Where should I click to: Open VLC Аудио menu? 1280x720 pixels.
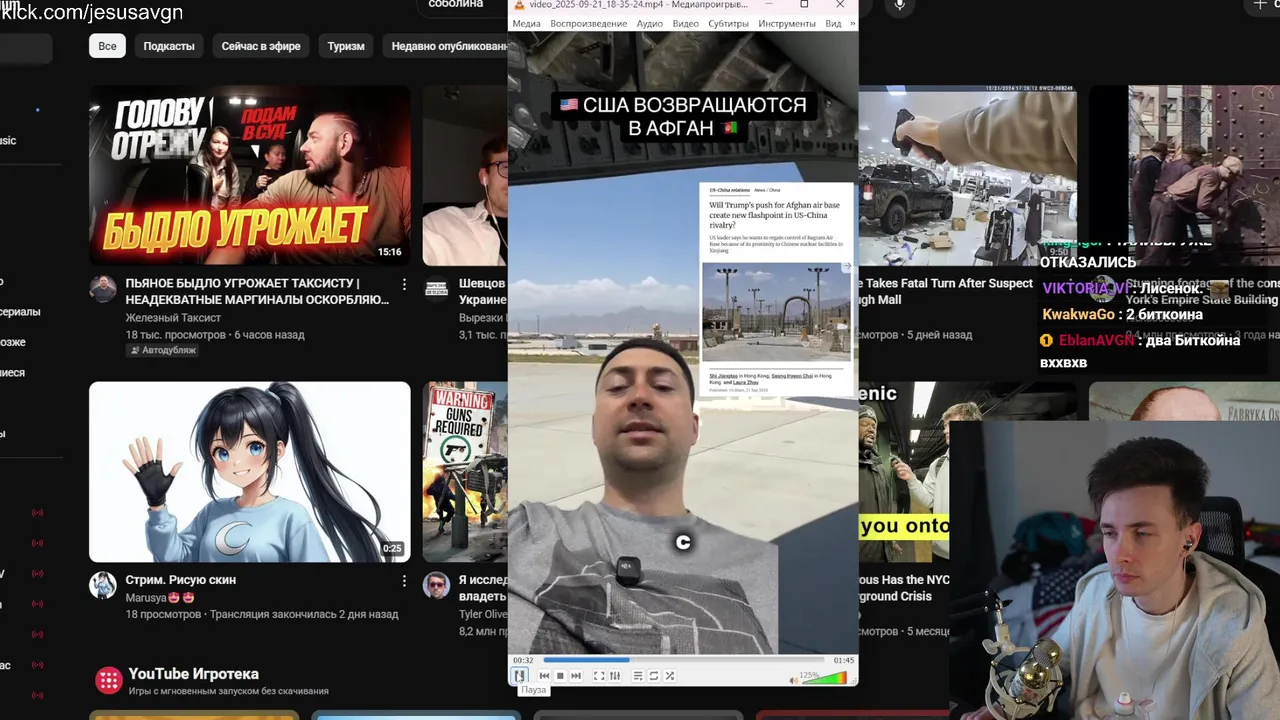pyautogui.click(x=650, y=24)
